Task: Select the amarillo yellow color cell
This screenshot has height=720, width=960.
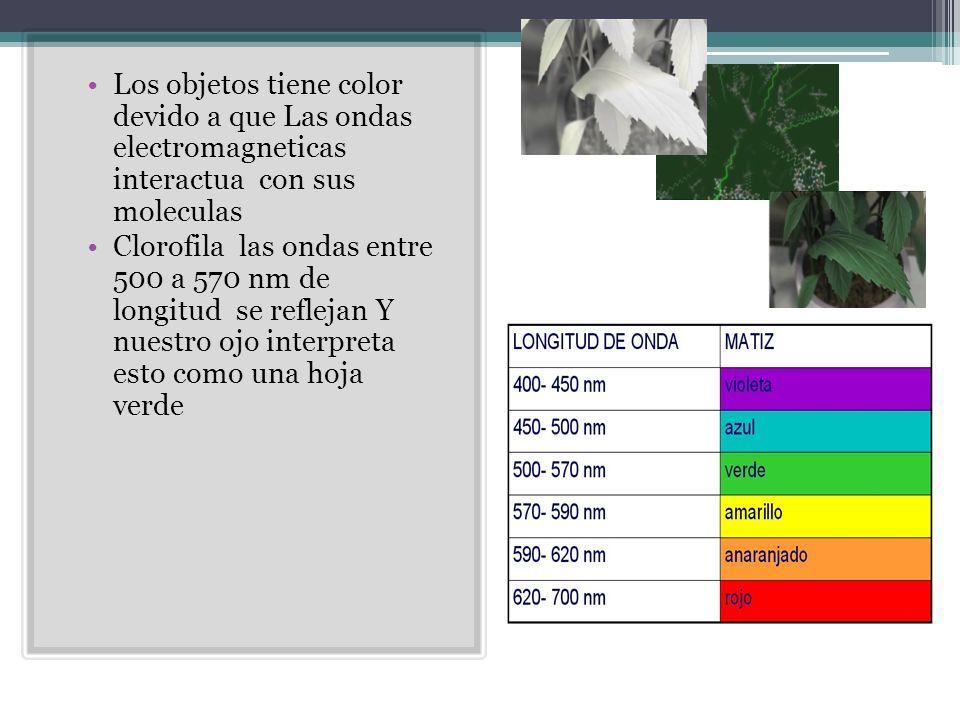Action: (825, 516)
